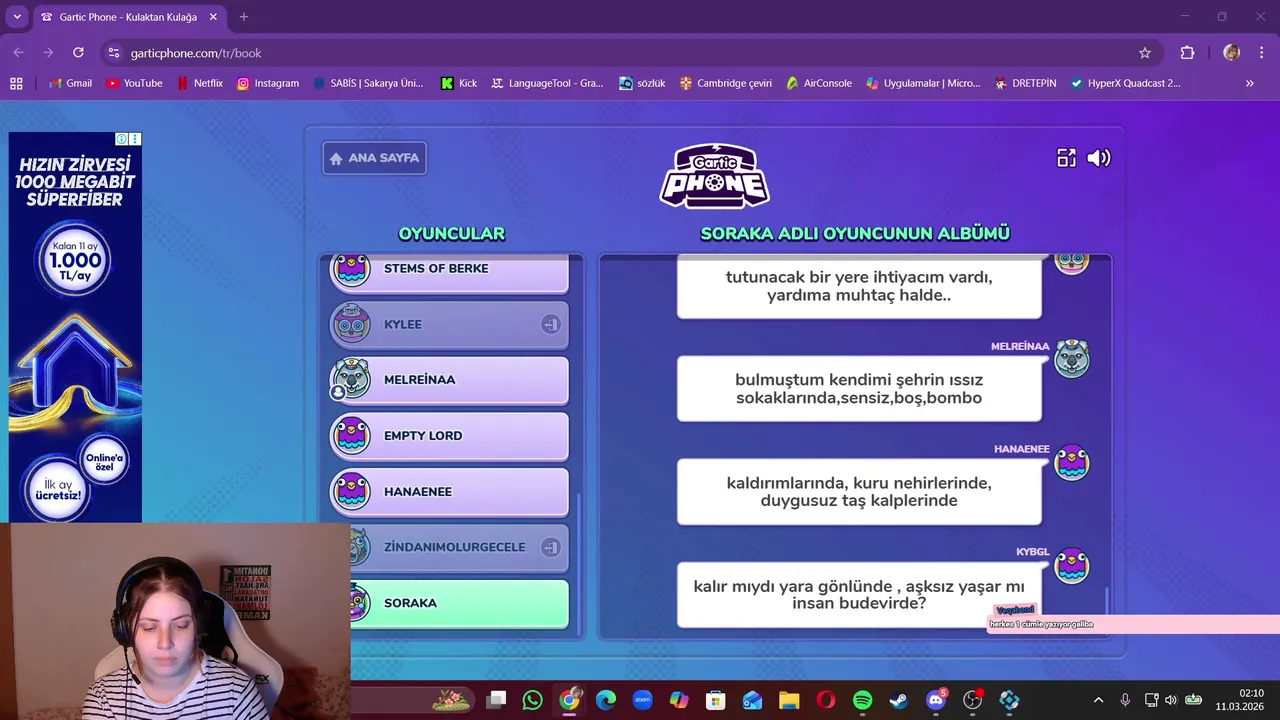Click the 'bulmuştum kendimi şehrin ıssız' message
Screen dimensions: 1280x720
859,389
